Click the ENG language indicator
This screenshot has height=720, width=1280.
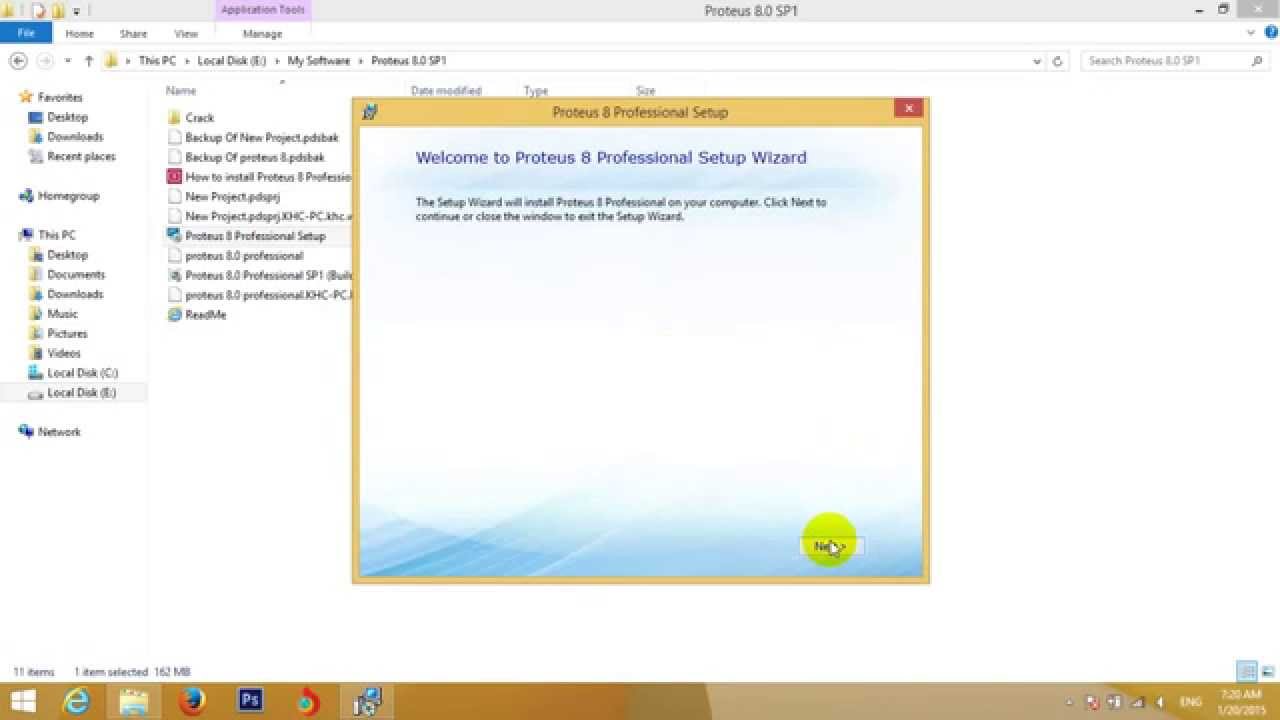pos(1191,702)
